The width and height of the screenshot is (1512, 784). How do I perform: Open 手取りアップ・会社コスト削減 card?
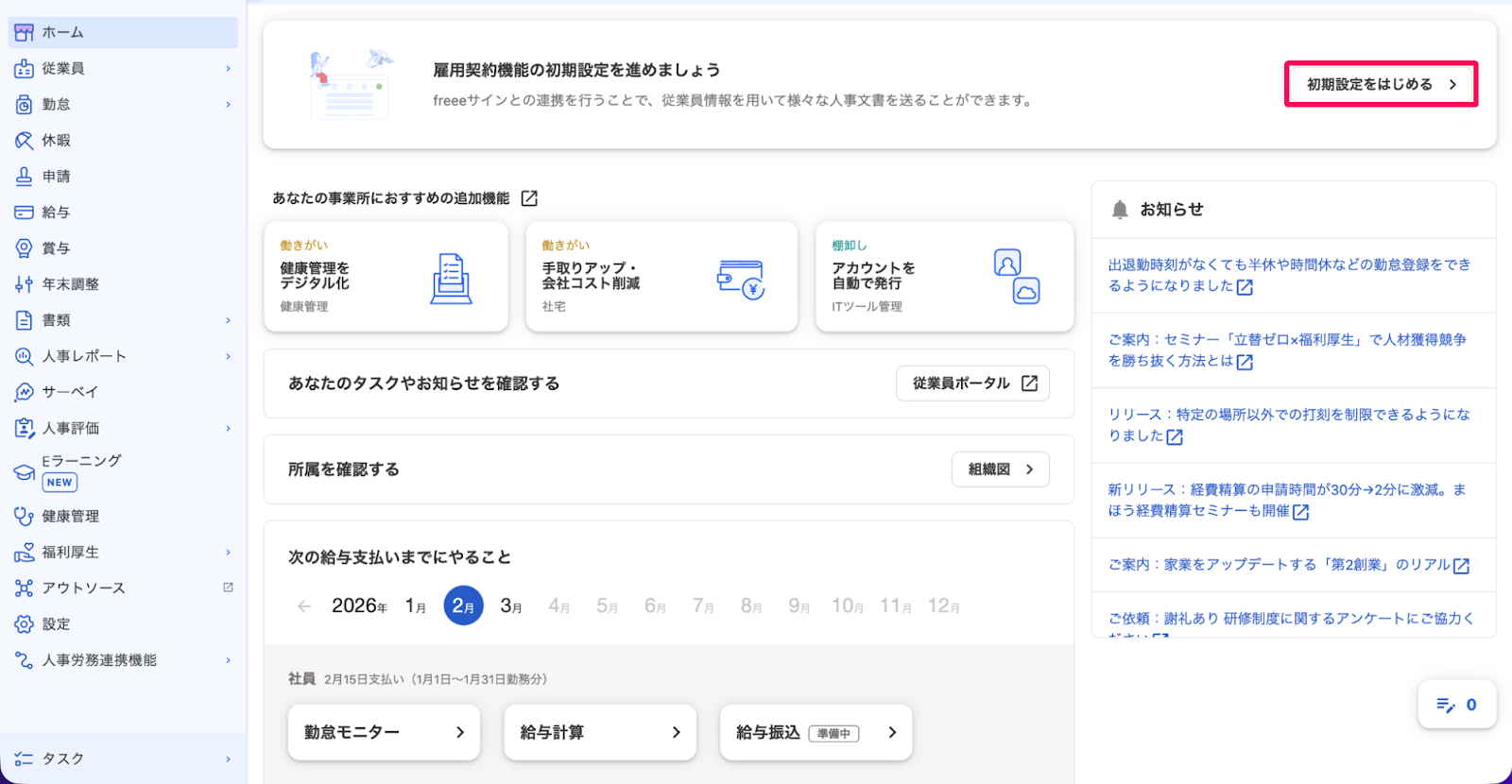[x=661, y=277]
